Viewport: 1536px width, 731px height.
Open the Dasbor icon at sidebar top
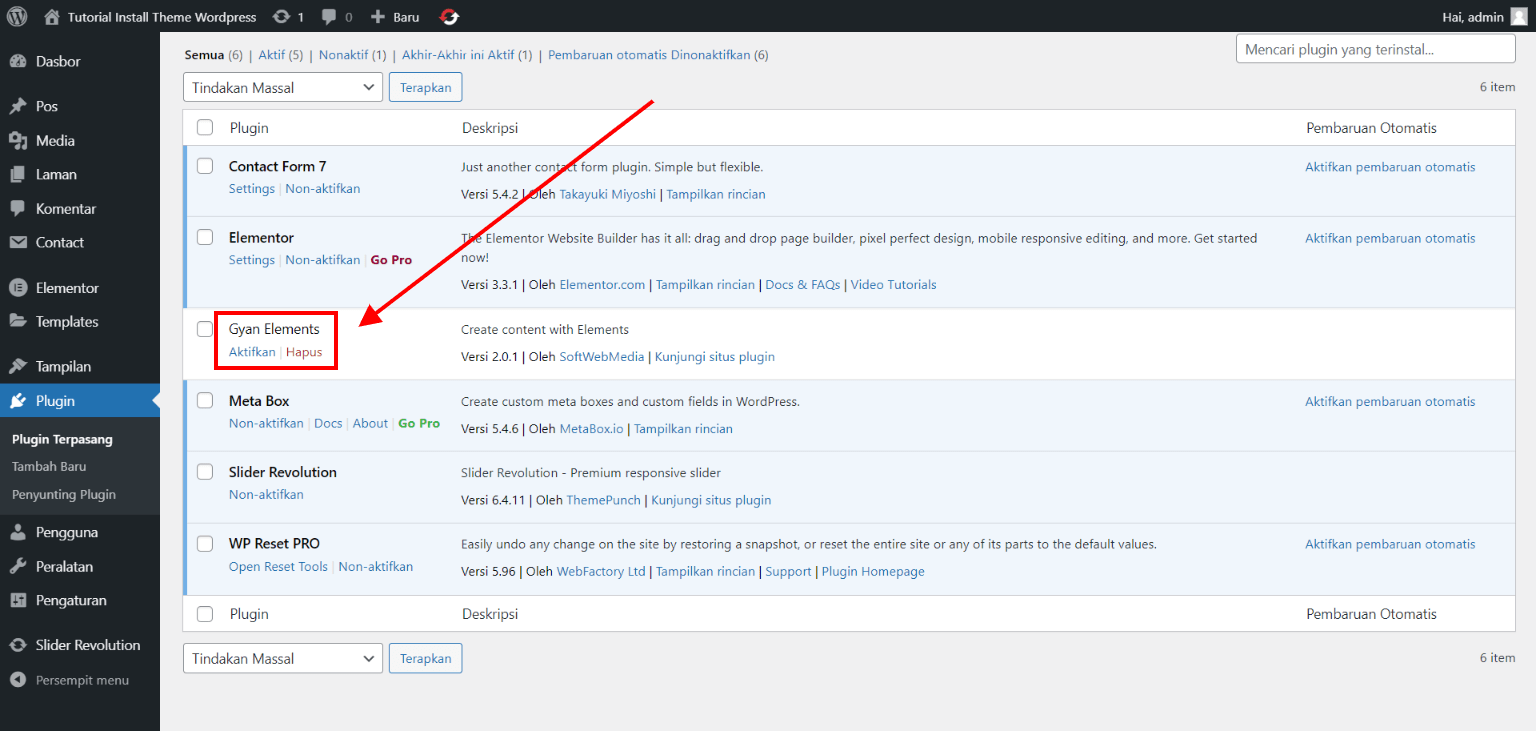click(x=20, y=61)
